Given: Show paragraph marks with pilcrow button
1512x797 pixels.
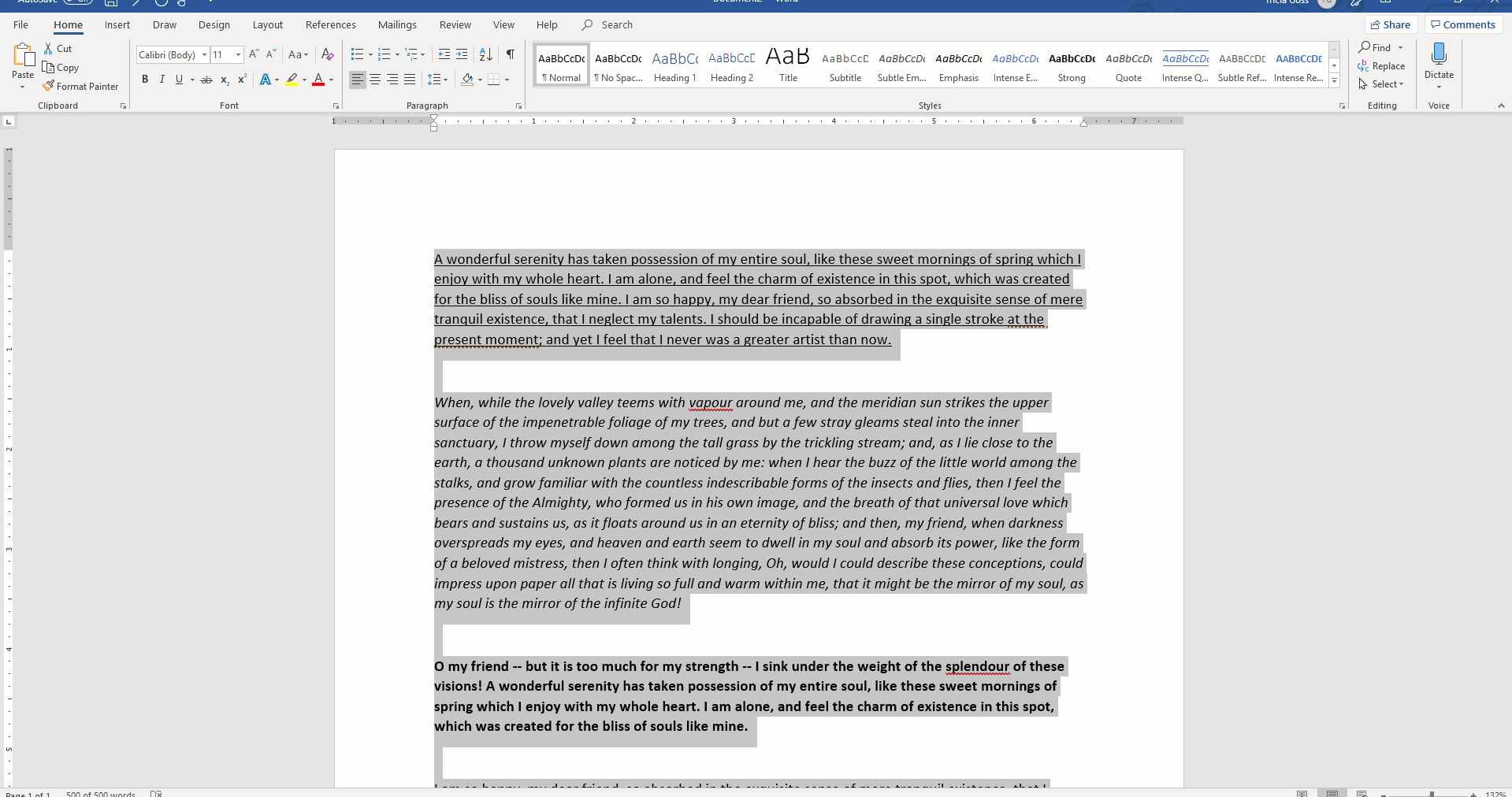Looking at the screenshot, I should click(511, 54).
